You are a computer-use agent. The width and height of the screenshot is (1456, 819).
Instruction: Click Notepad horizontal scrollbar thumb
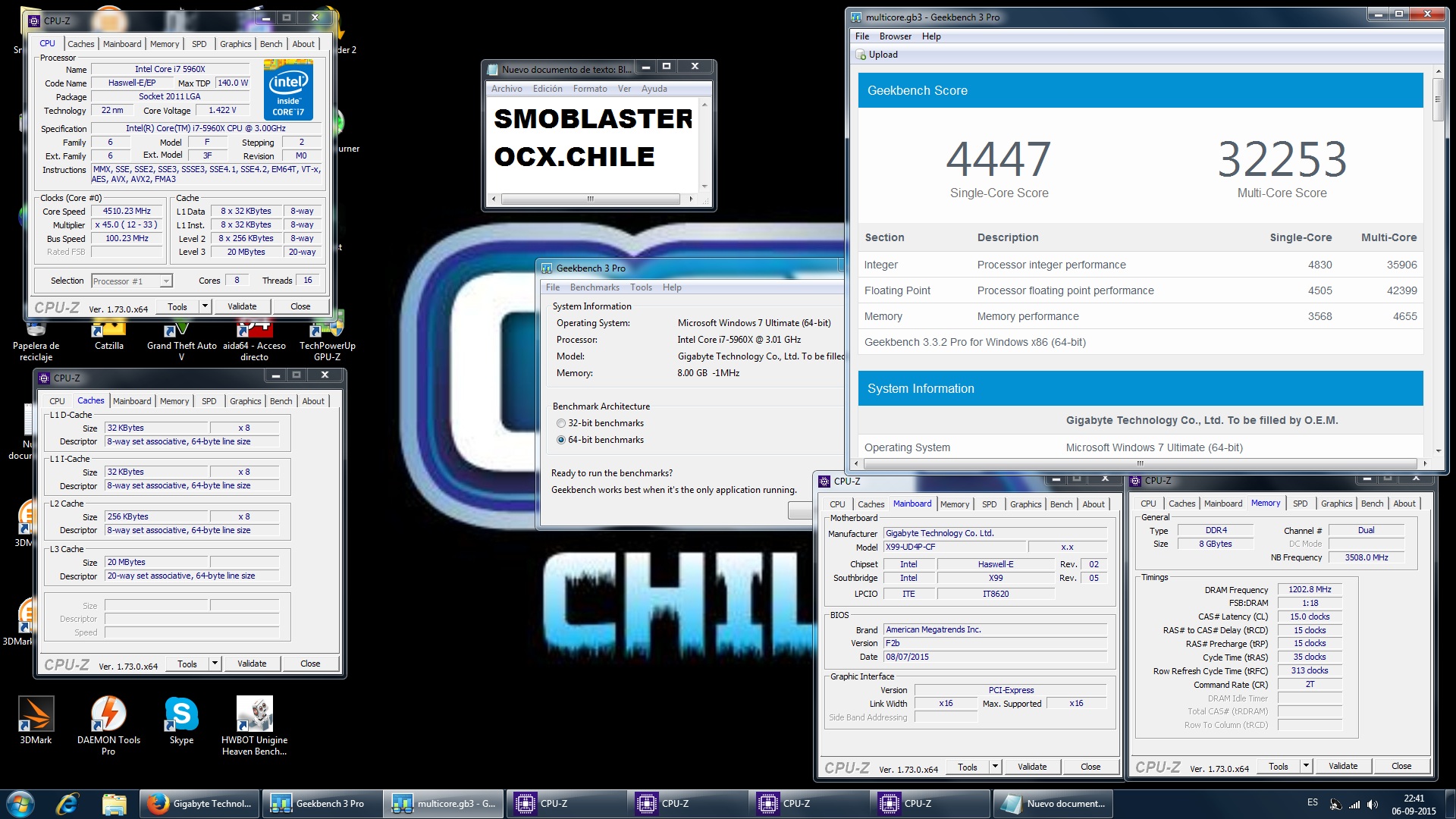point(590,199)
